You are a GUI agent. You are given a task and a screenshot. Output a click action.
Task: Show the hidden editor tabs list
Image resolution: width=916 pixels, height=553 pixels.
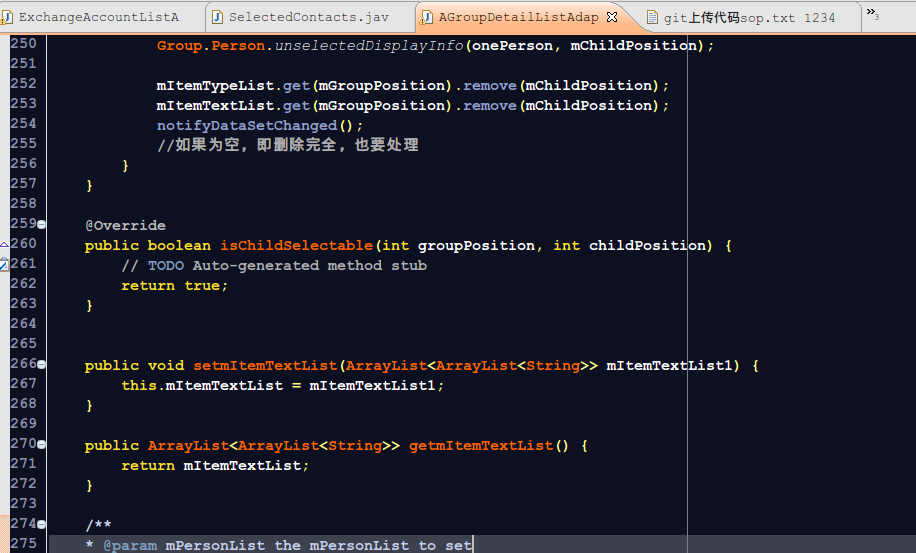[x=873, y=13]
